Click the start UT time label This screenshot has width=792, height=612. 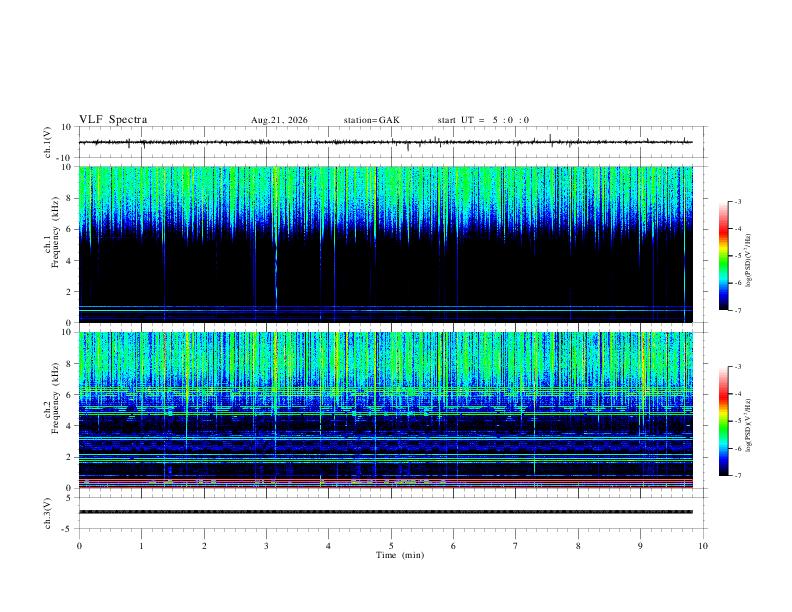point(483,120)
